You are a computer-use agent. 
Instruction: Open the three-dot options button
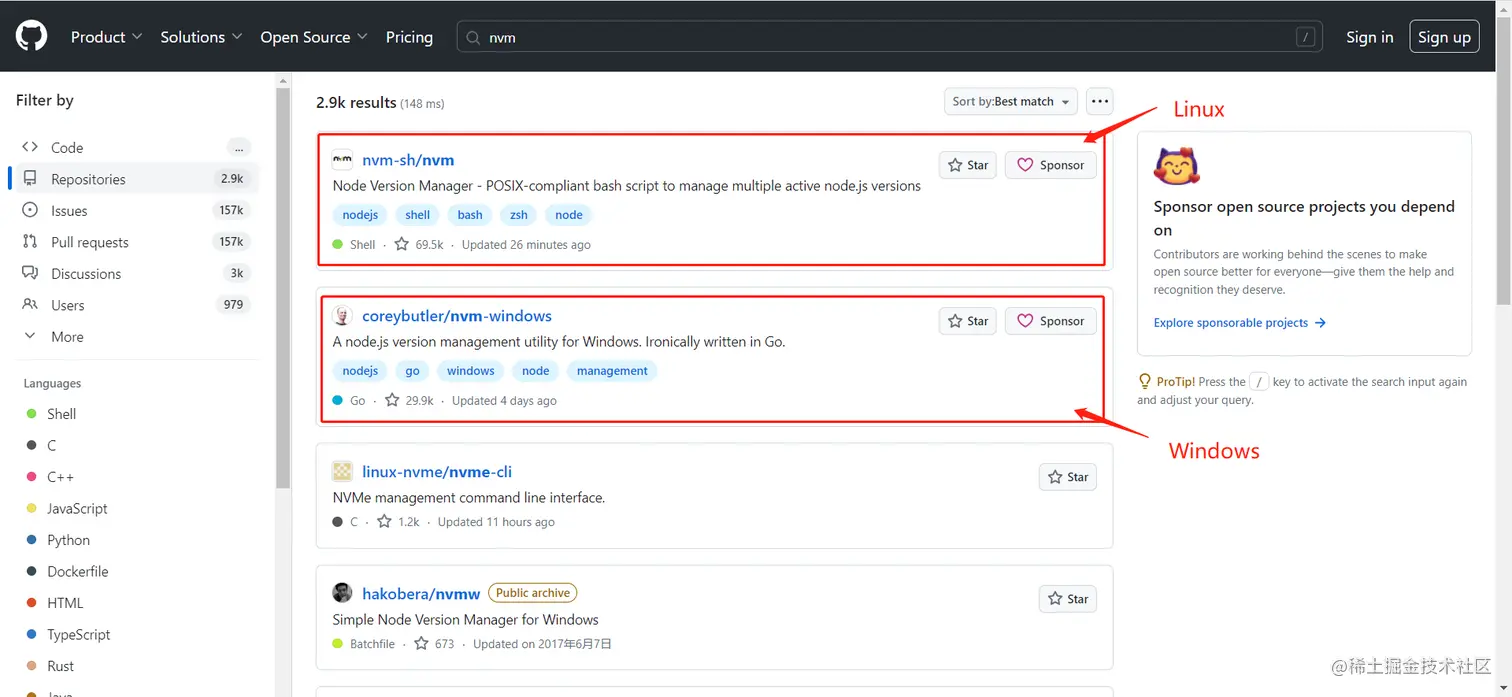[x=1100, y=101]
